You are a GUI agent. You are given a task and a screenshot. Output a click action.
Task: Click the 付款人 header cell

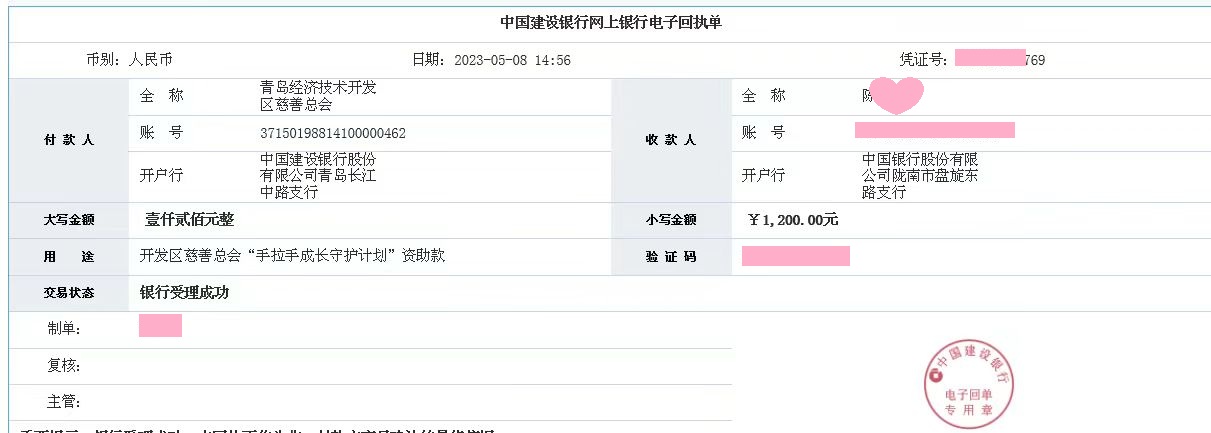pos(69,140)
